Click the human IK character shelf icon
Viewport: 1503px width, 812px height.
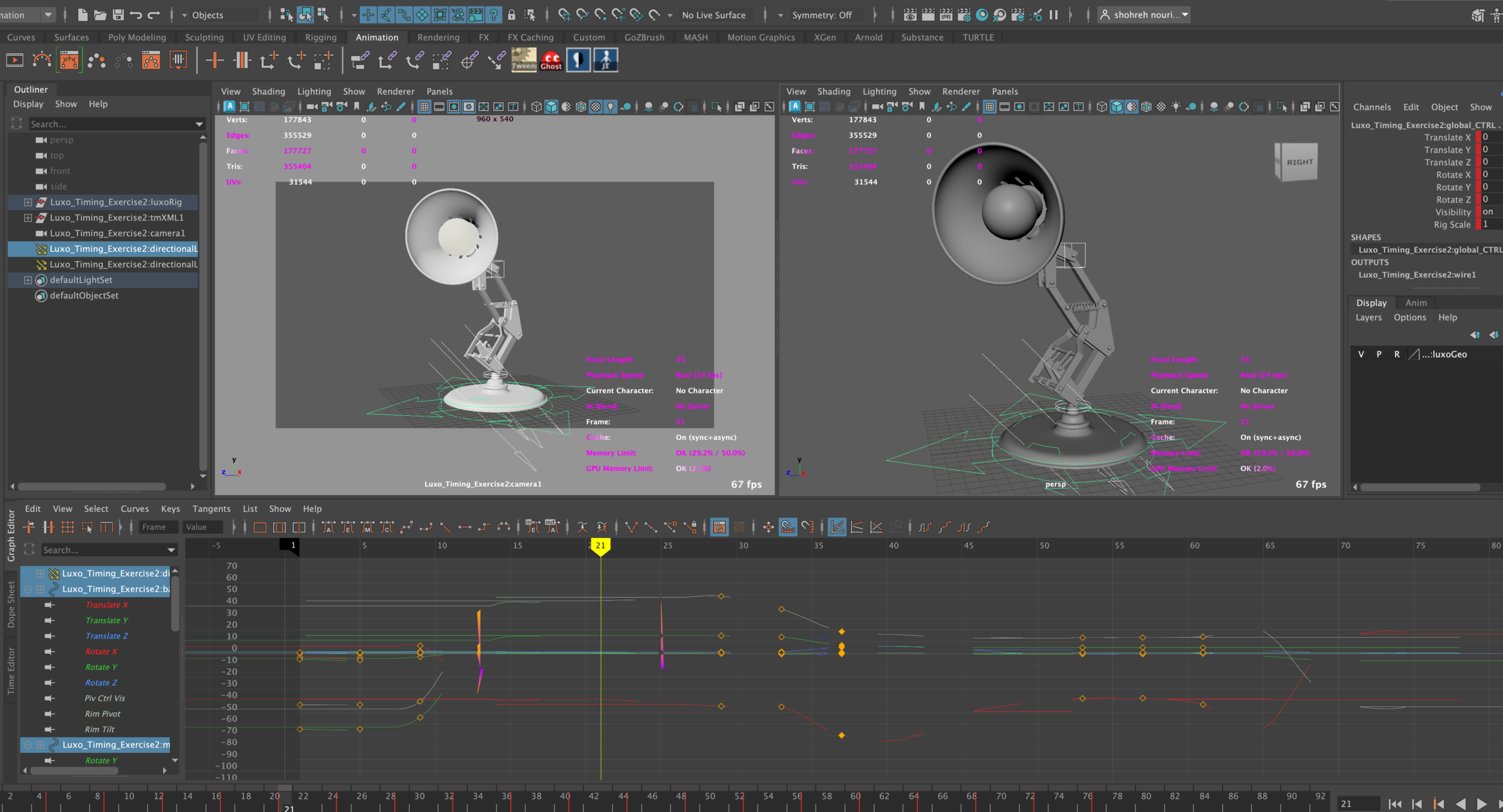point(605,60)
